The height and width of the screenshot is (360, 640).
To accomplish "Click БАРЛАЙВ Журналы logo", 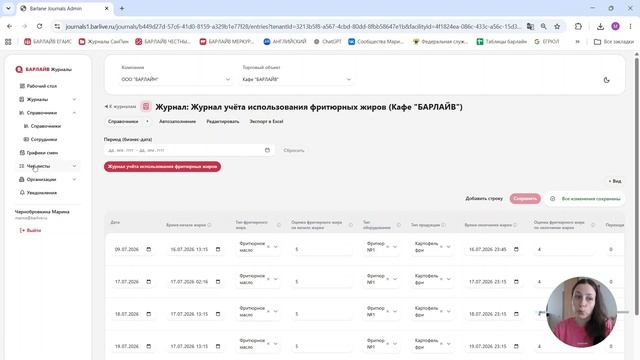I will pos(43,69).
